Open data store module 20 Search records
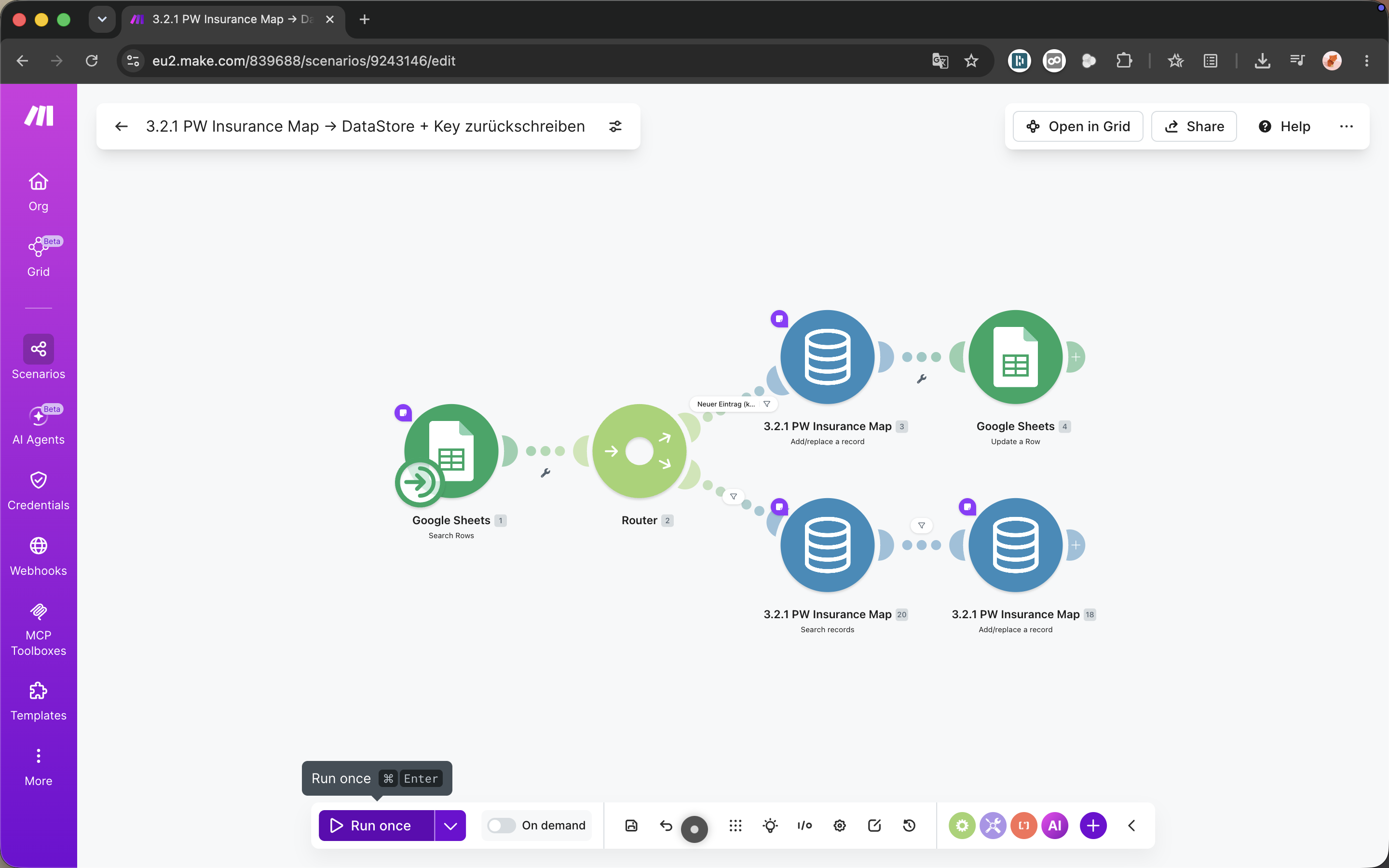This screenshot has width=1389, height=868. [x=827, y=545]
